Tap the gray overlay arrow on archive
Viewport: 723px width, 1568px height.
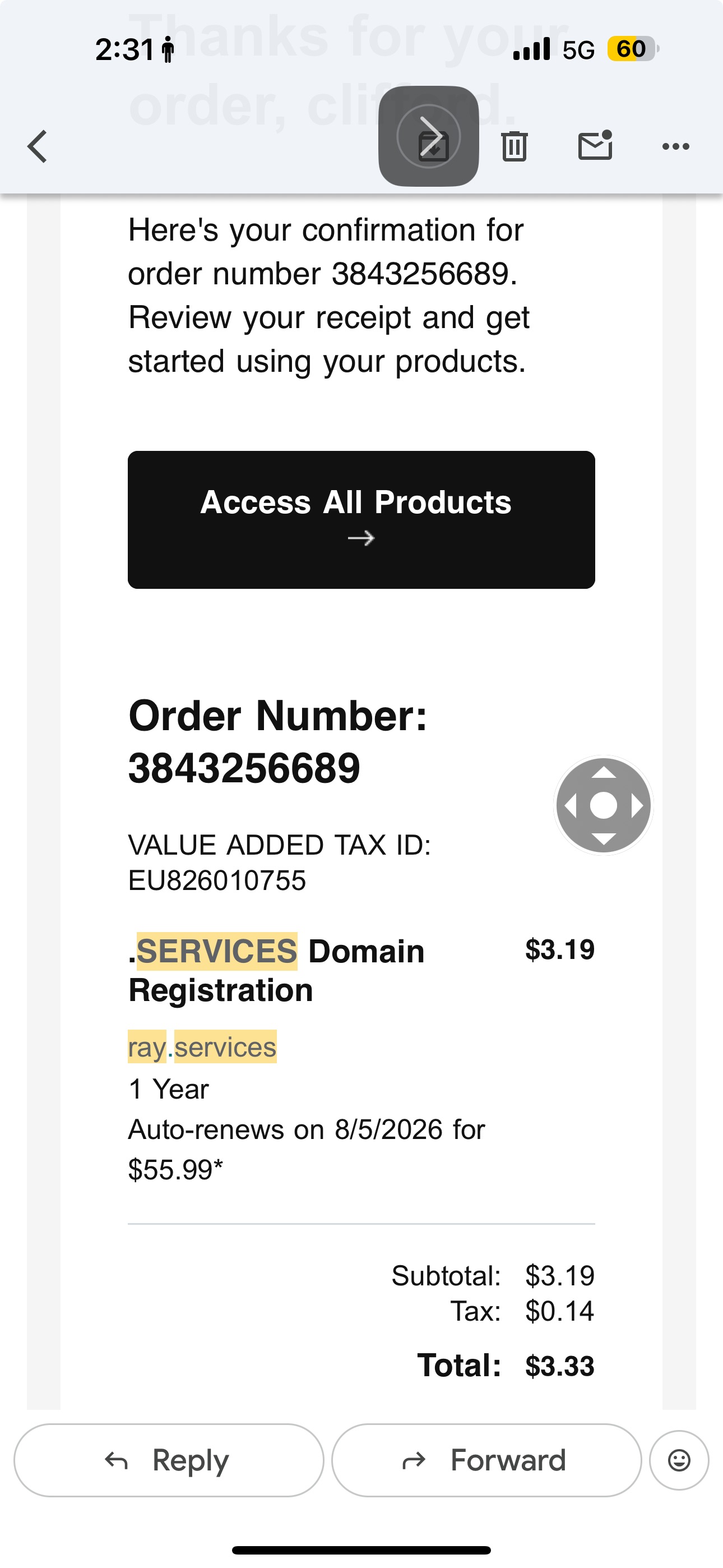tap(428, 136)
